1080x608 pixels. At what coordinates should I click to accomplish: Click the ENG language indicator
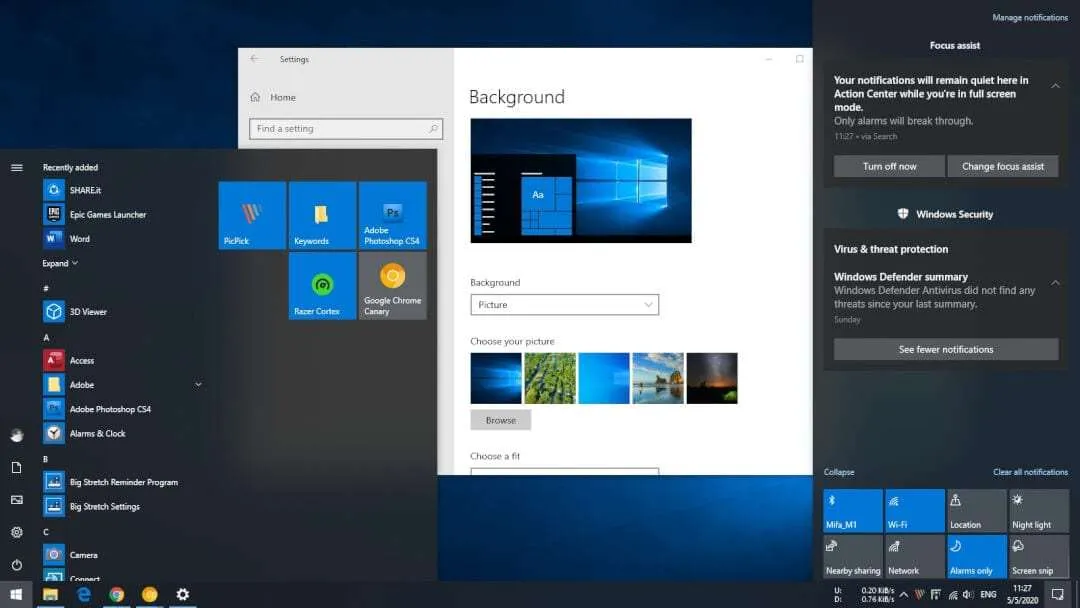coord(988,594)
